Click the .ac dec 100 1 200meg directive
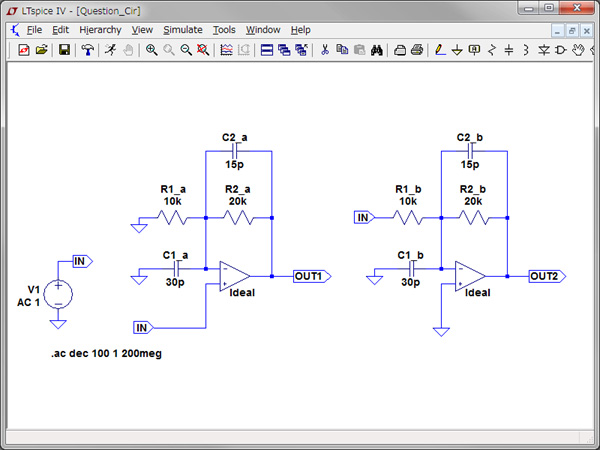 click(x=104, y=355)
